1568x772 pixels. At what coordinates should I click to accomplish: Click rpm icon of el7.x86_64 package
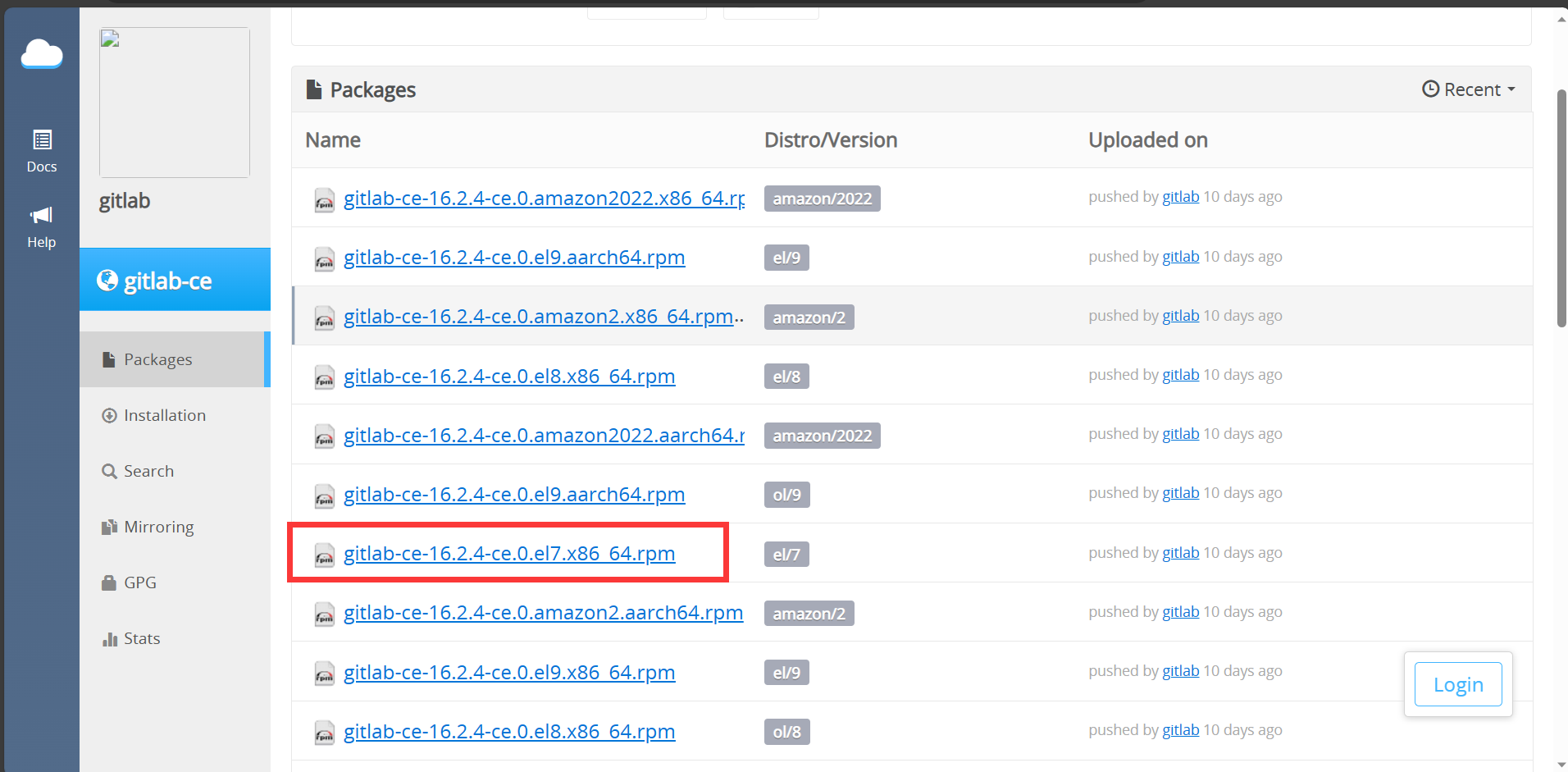pyautogui.click(x=325, y=555)
